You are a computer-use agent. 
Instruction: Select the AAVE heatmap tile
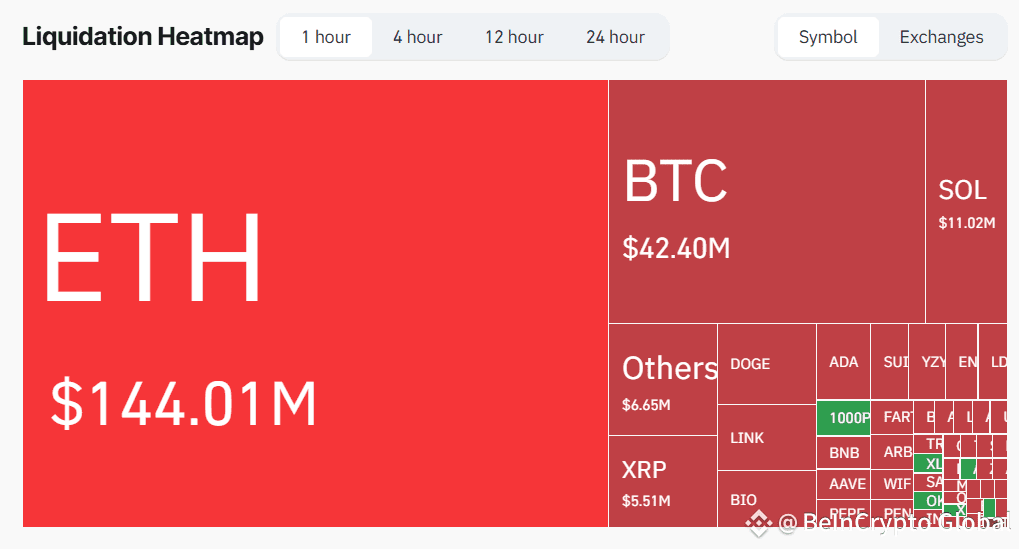coord(844,484)
